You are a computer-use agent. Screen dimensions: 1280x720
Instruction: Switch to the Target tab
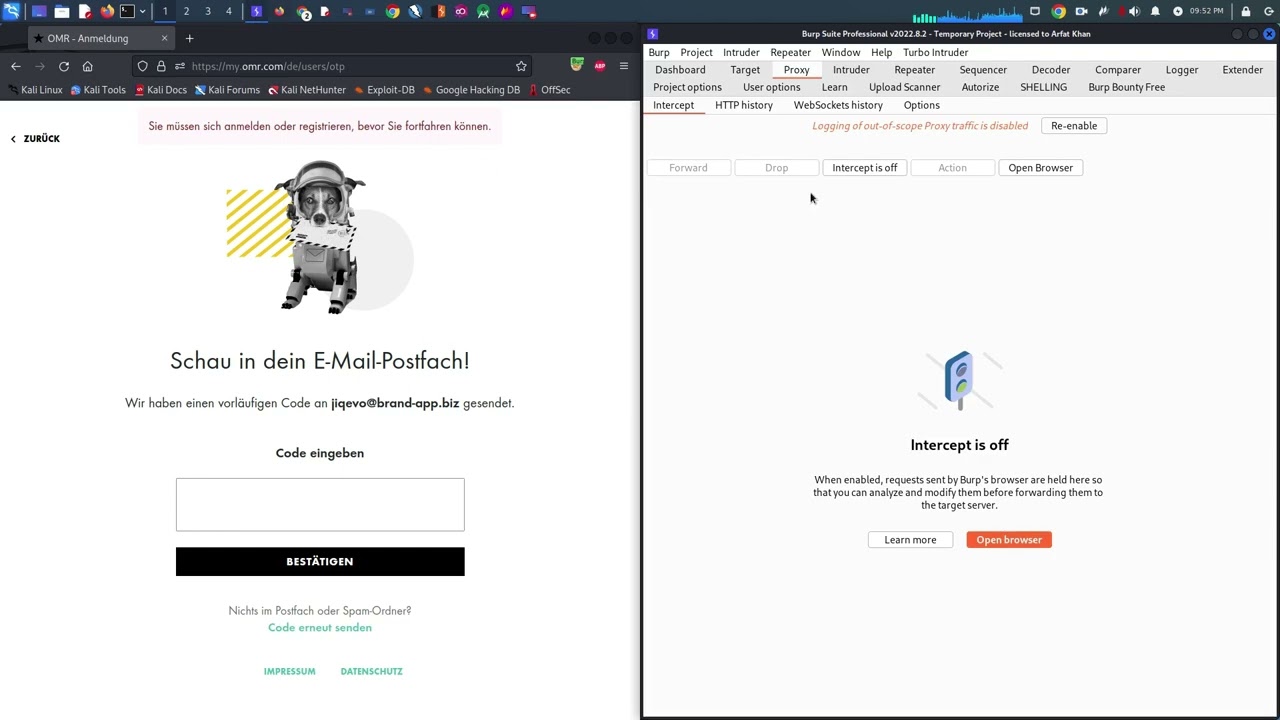click(745, 70)
